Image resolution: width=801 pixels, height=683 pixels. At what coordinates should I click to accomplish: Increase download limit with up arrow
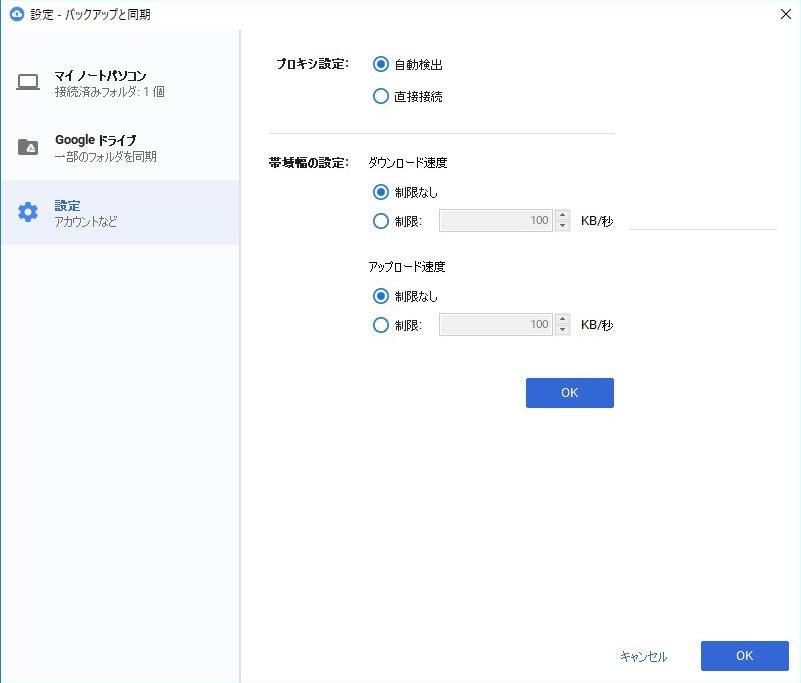(x=562, y=215)
